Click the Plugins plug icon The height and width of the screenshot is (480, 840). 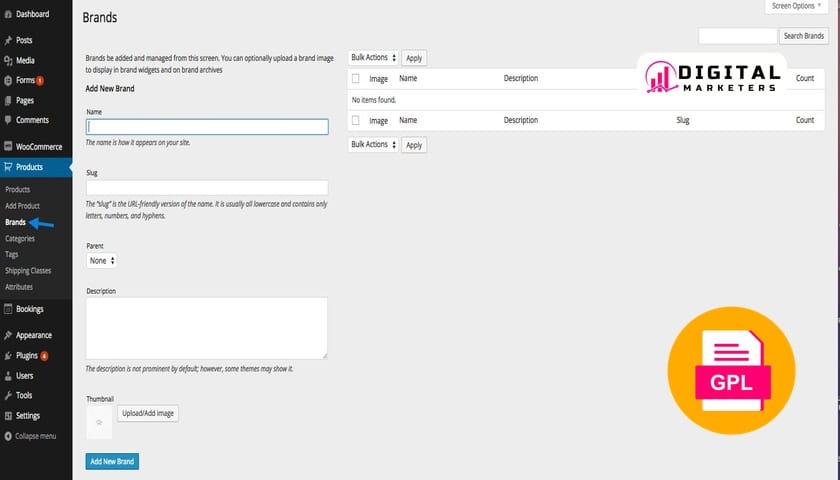point(8,355)
